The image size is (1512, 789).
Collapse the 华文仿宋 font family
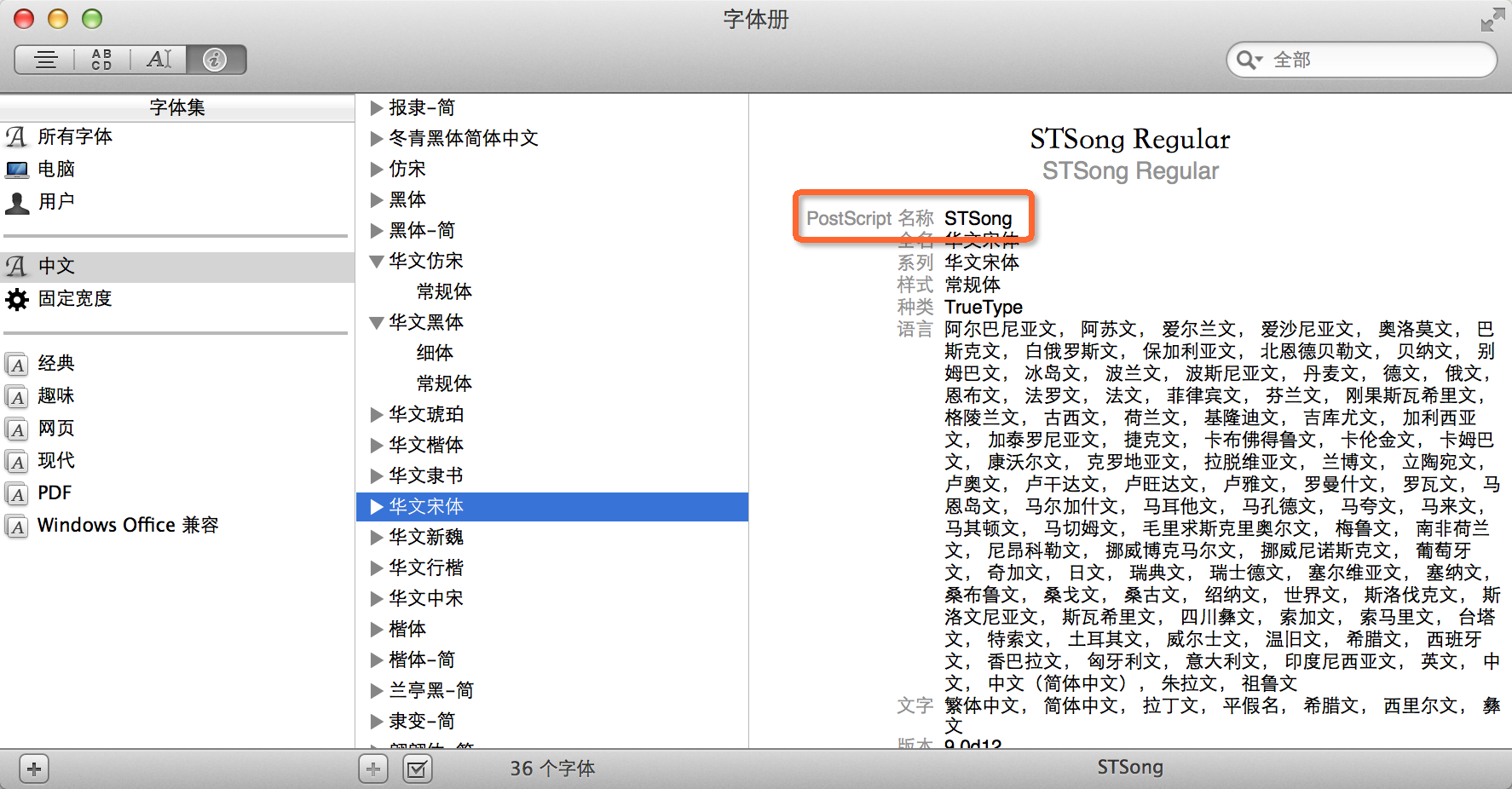pos(376,262)
